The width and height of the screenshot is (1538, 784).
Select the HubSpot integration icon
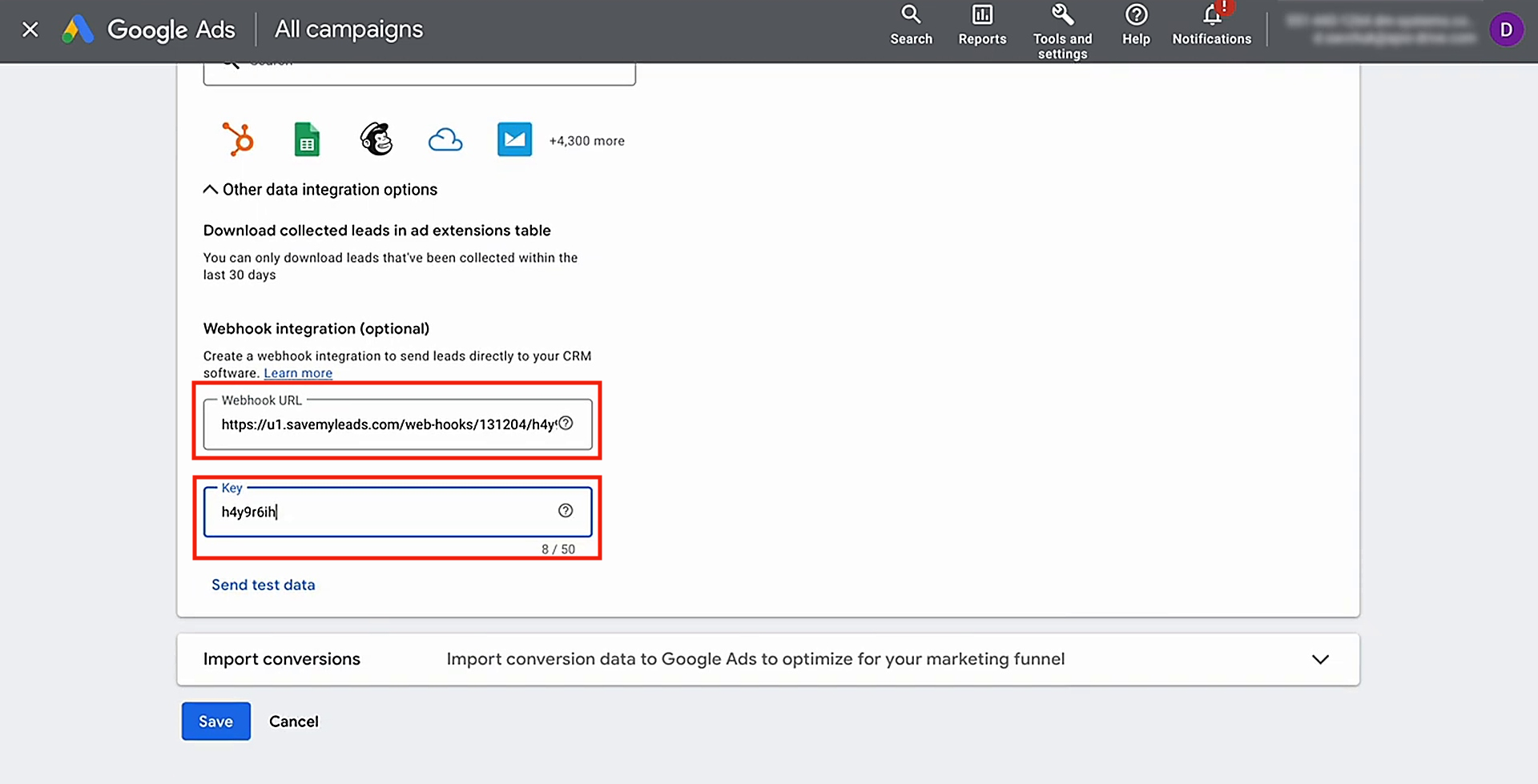(238, 139)
